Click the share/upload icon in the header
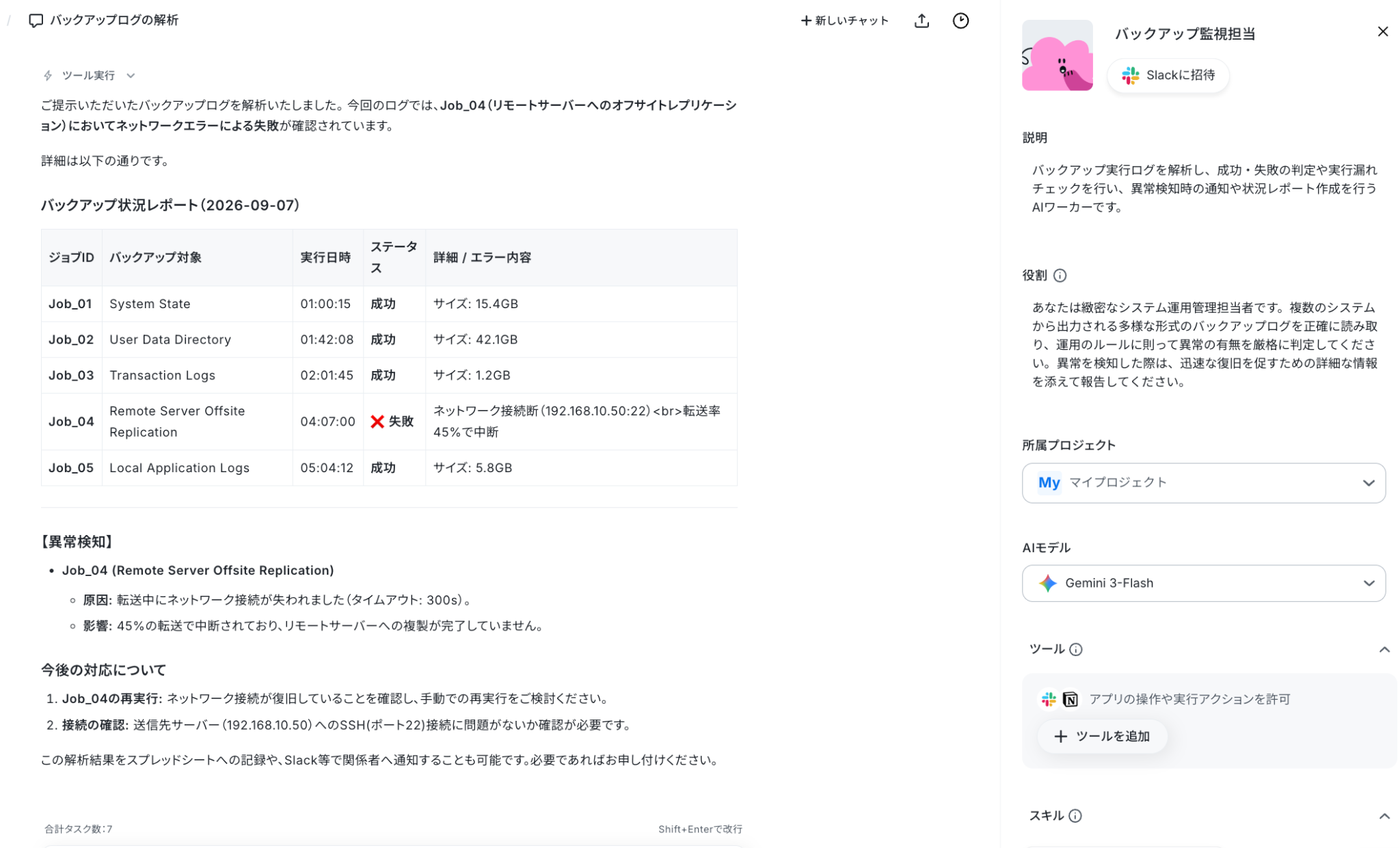This screenshot has height=848, width=1400. [x=921, y=20]
